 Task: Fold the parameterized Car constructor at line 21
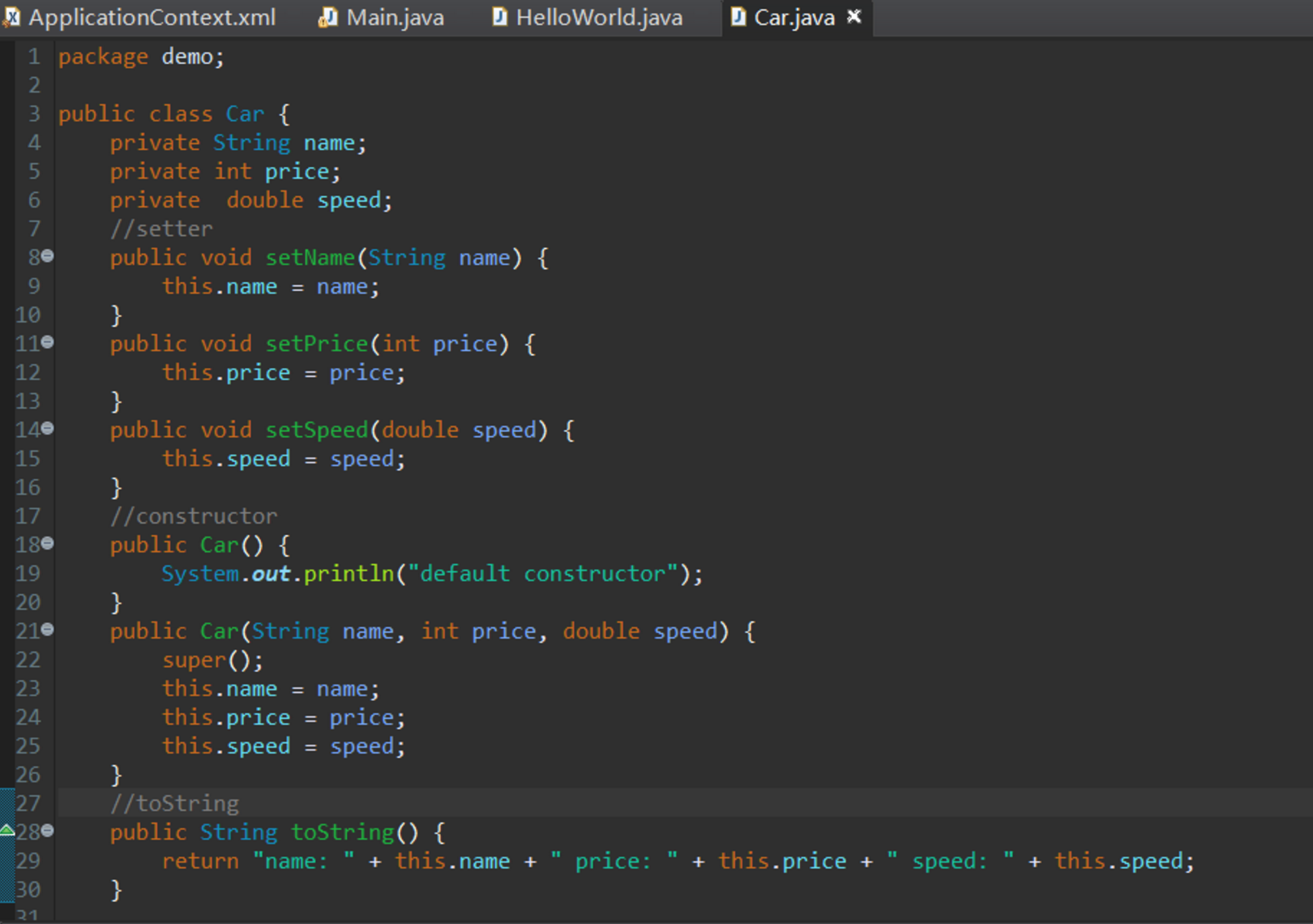[x=48, y=629]
